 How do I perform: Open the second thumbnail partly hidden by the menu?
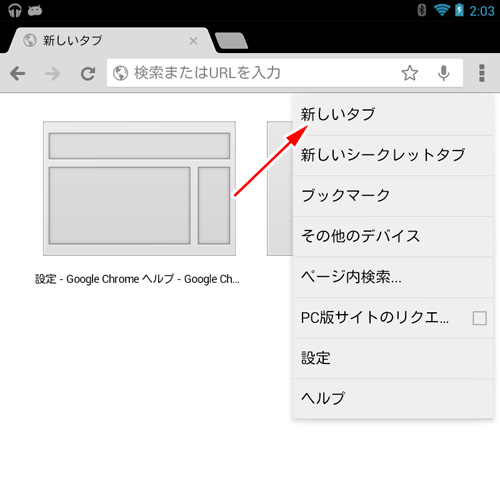(280, 189)
